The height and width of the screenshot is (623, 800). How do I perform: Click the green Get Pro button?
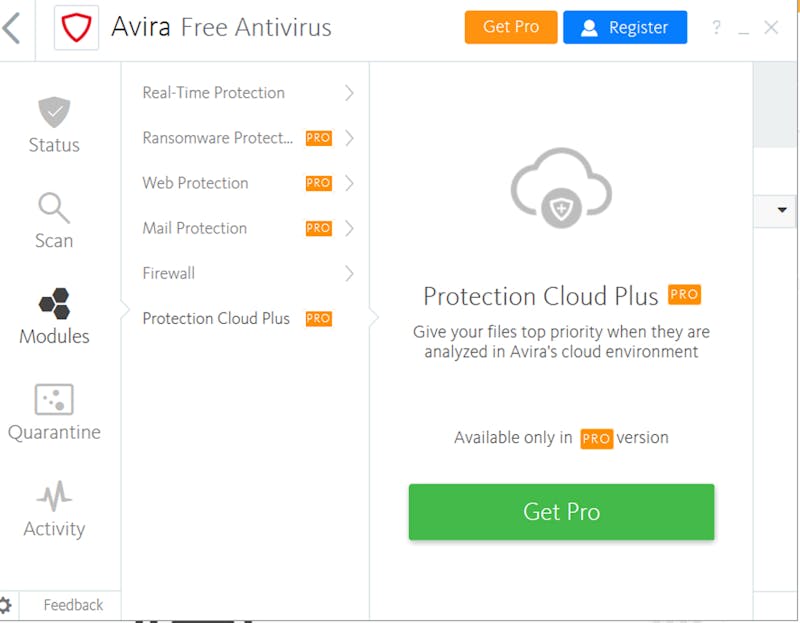[x=561, y=512]
